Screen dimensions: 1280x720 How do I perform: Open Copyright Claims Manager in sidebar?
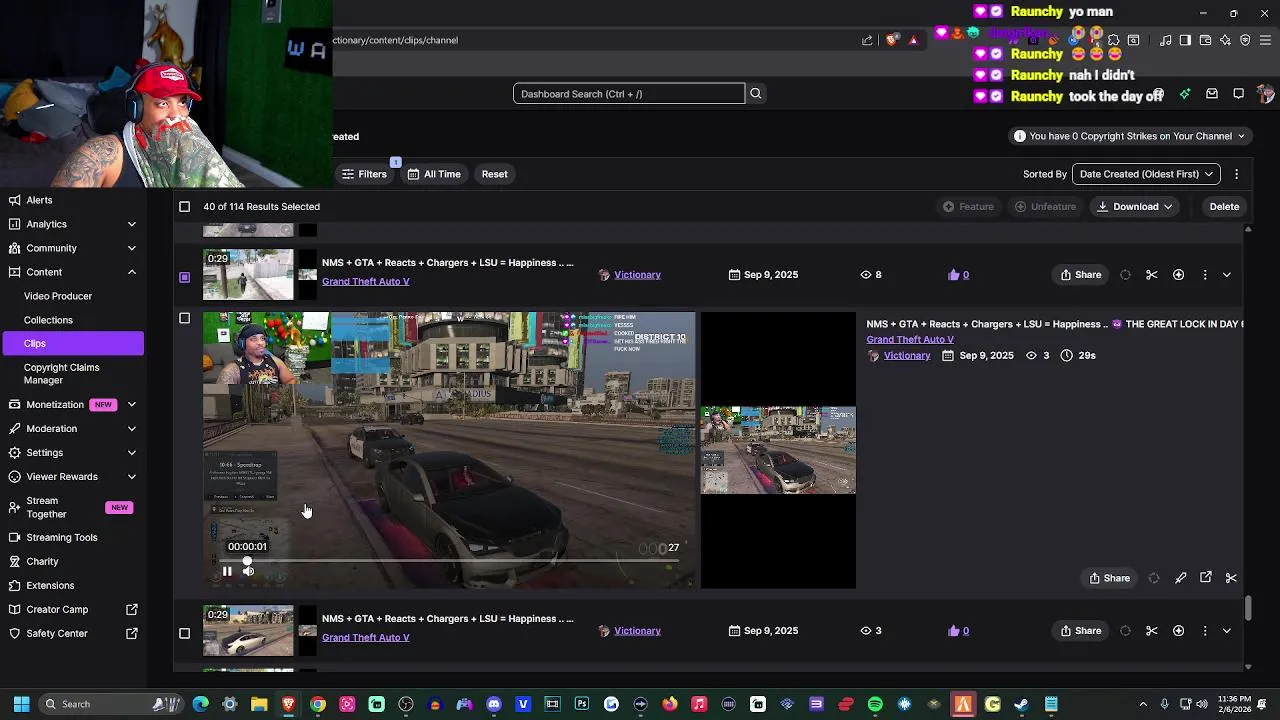pyautogui.click(x=61, y=374)
